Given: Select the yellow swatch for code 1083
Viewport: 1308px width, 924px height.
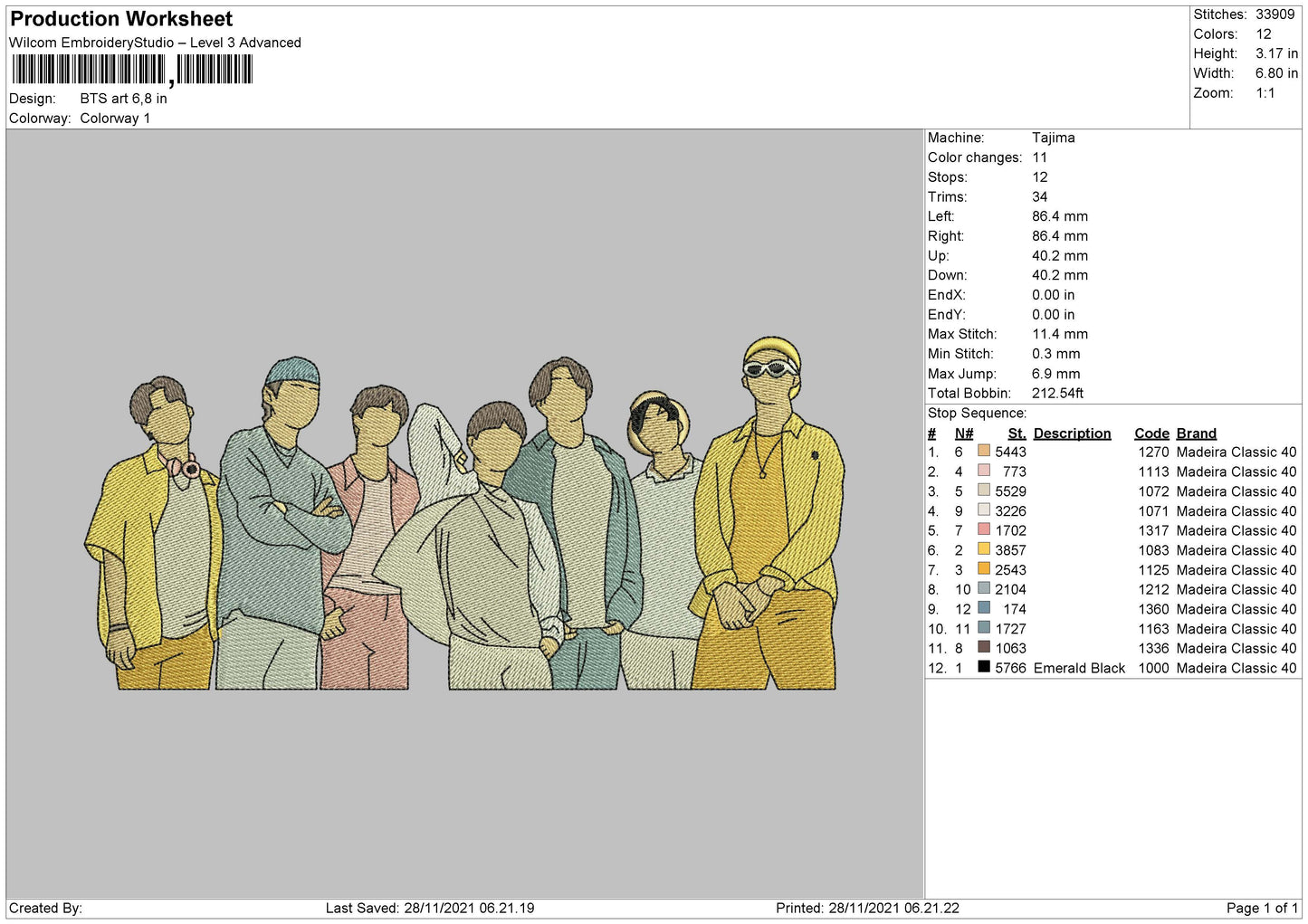Looking at the screenshot, I should 984,549.
